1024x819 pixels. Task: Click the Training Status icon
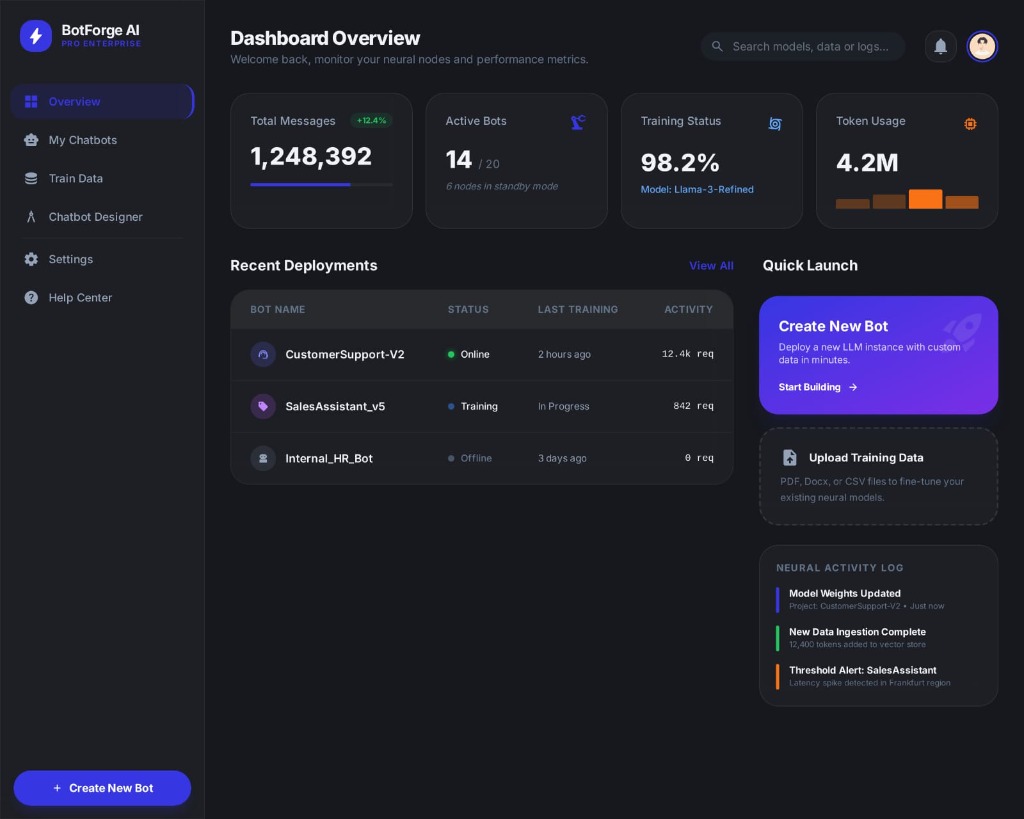point(774,123)
